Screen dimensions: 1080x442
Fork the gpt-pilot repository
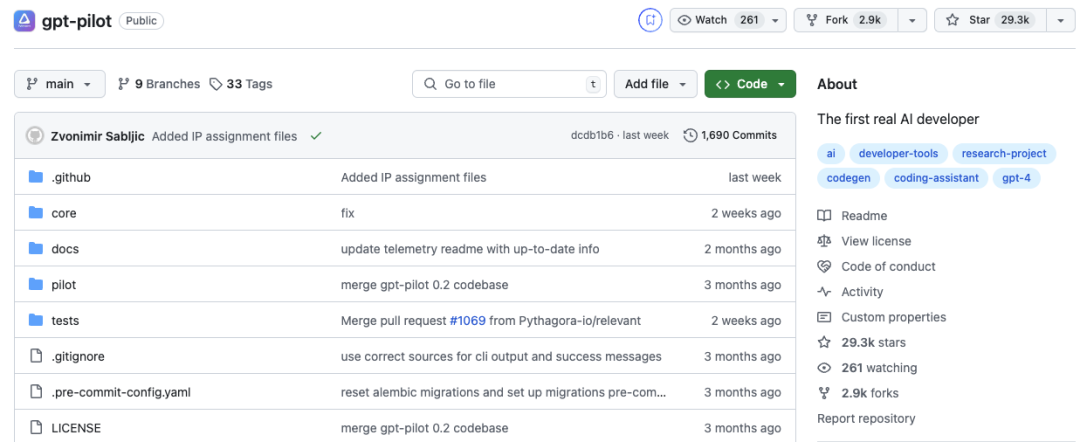(x=846, y=20)
